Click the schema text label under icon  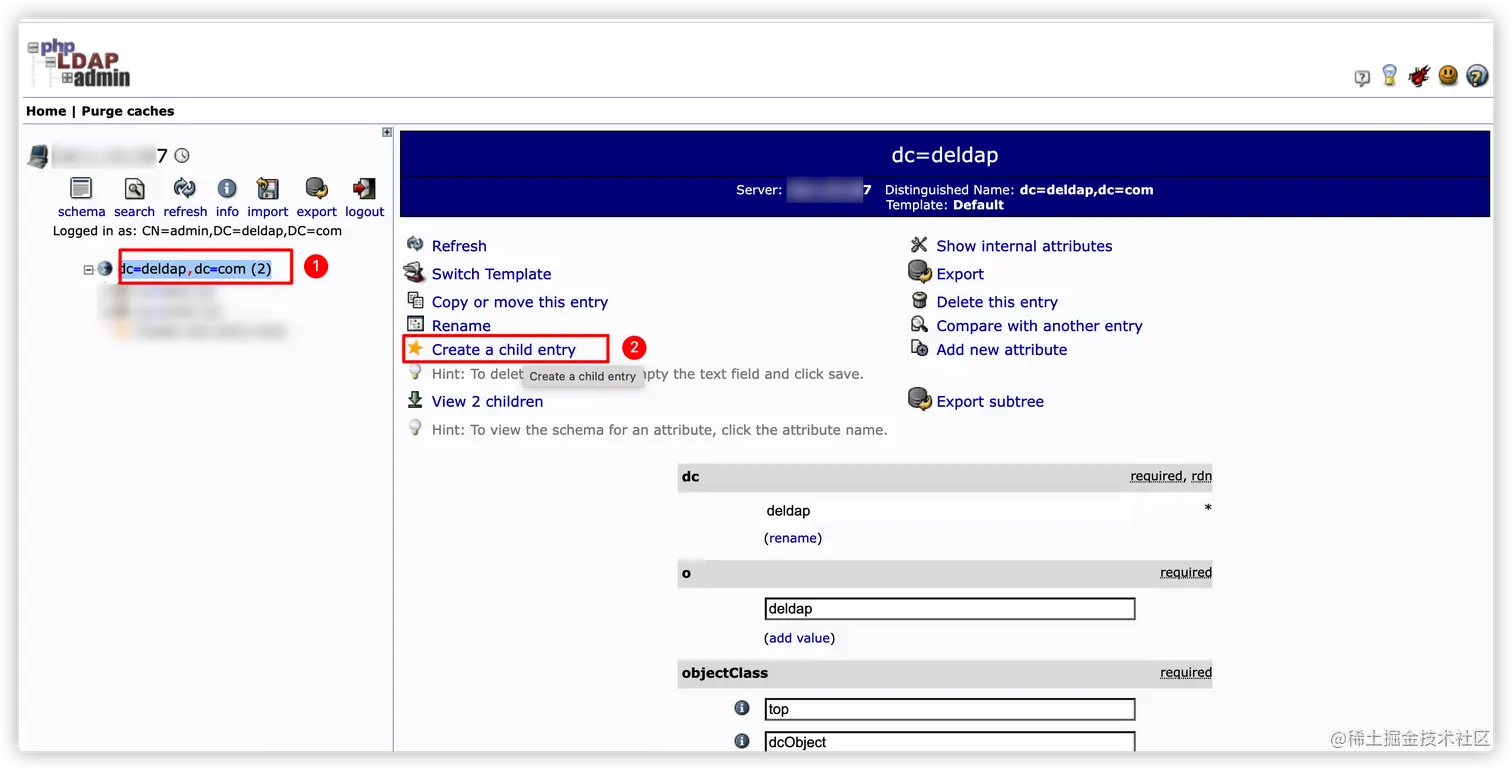coord(81,212)
